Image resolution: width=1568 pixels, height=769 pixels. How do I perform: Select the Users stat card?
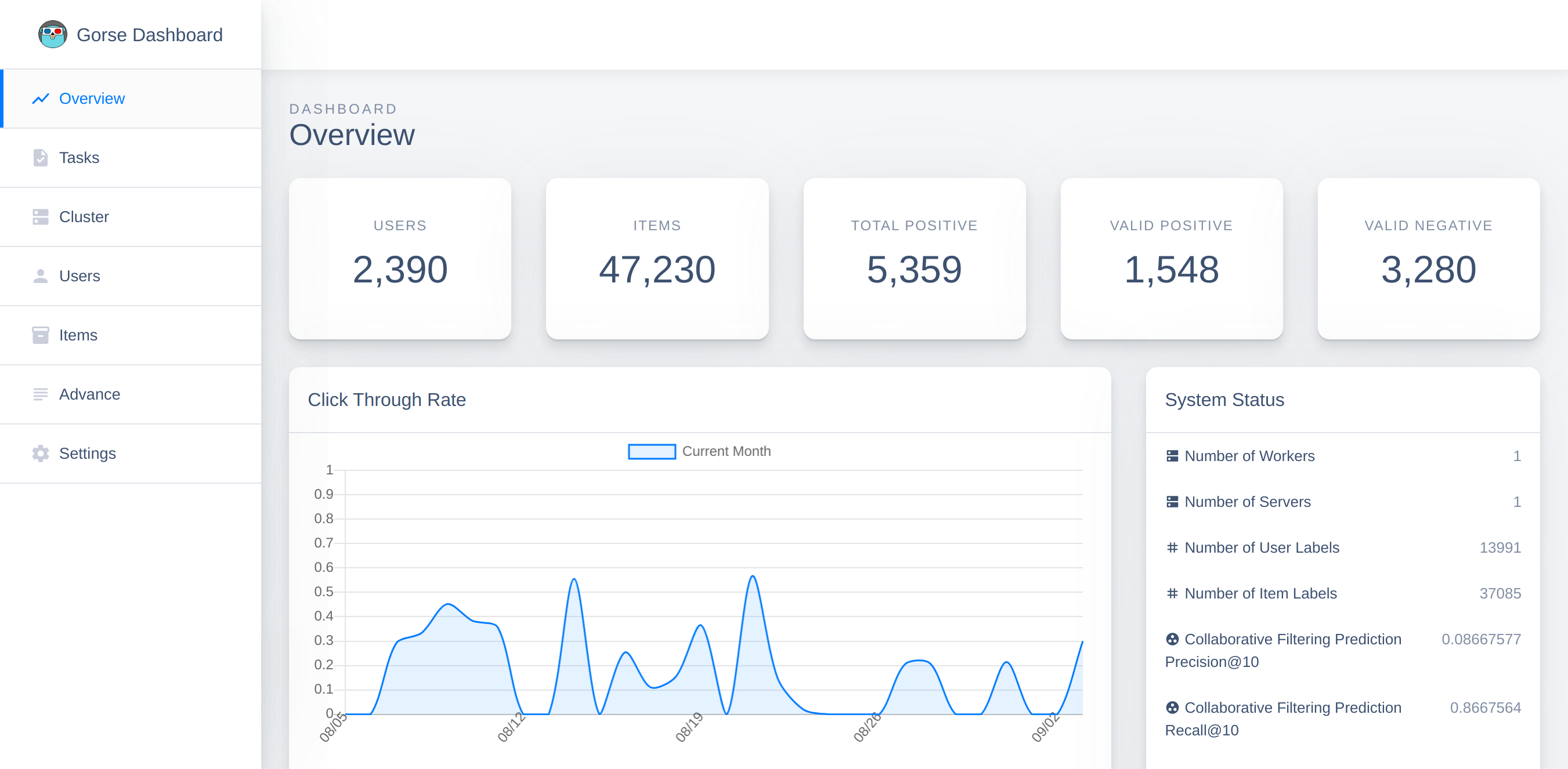click(x=400, y=259)
